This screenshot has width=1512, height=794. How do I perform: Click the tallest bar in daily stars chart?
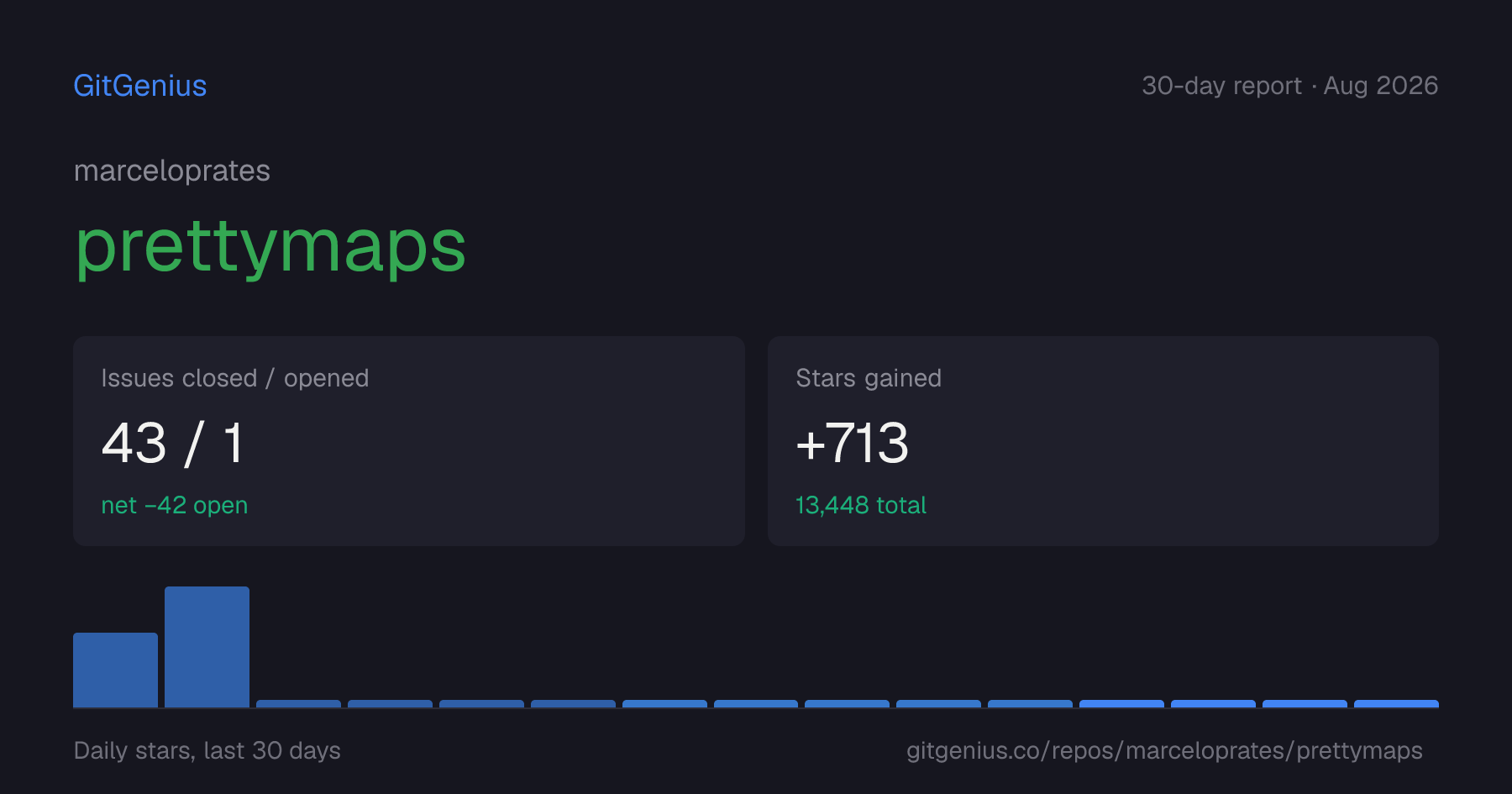click(x=207, y=647)
